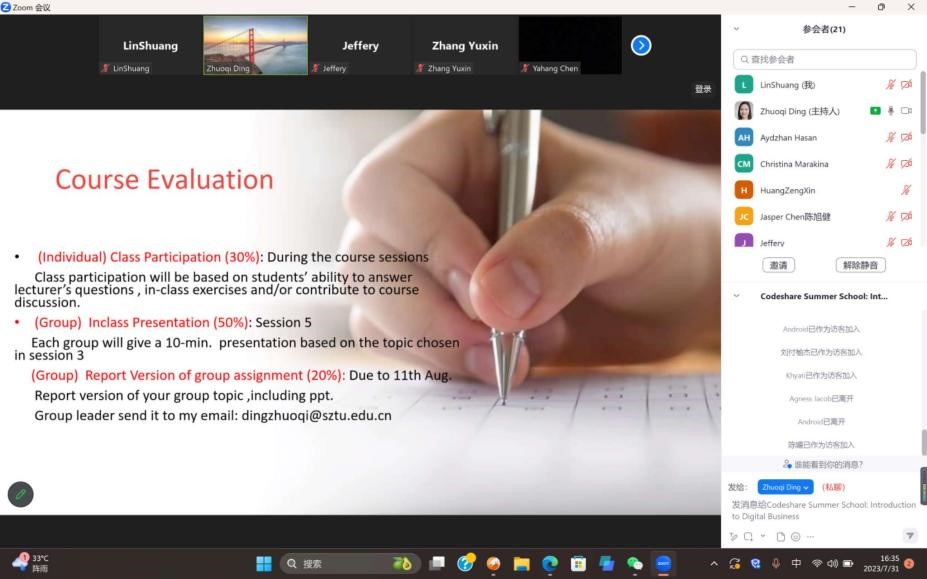Screen dimensions: 927x579
Task: Click Zhuoqi Ding's camera icon in list
Action: [906, 111]
